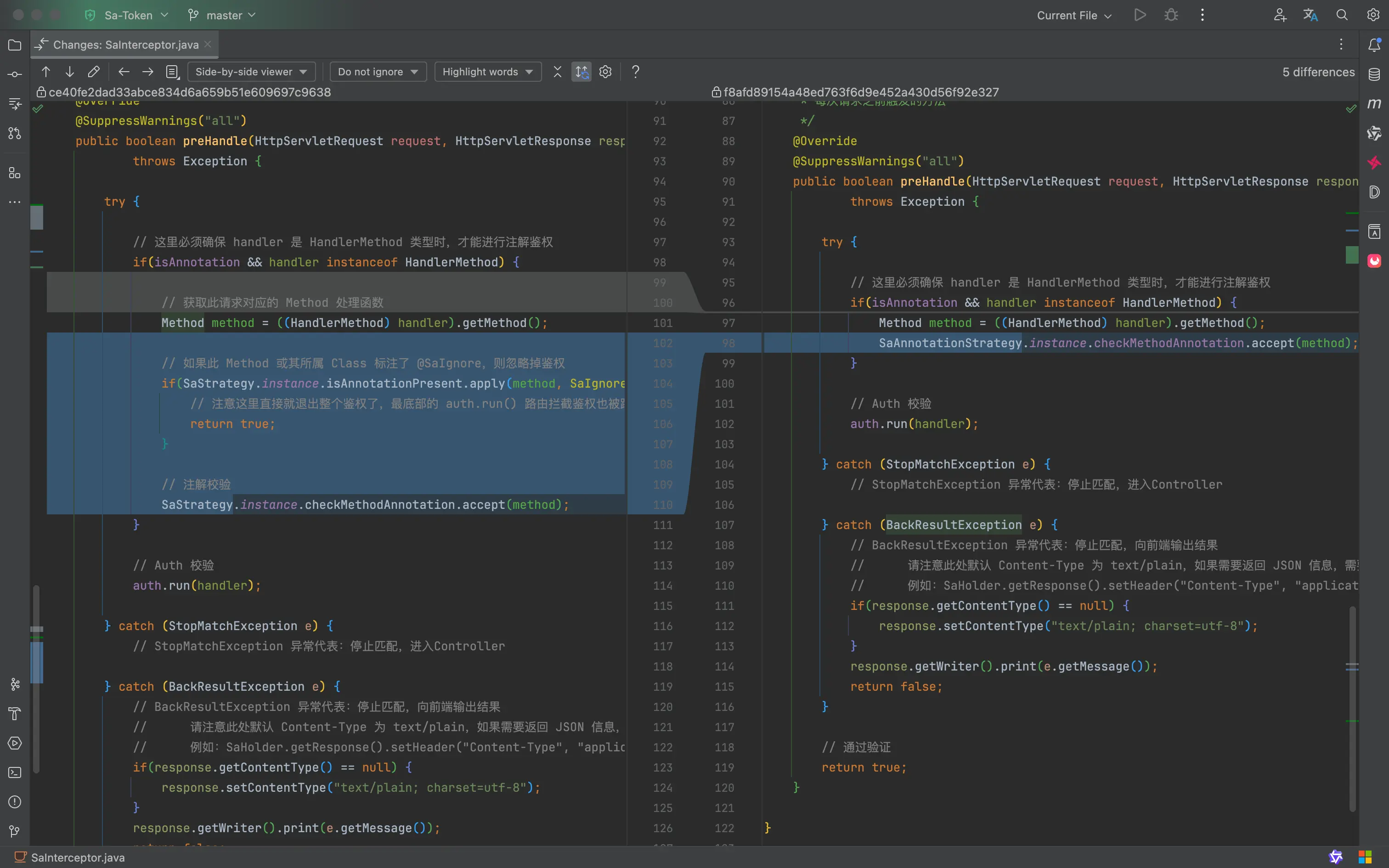Select the Changes: SaInterceptor.java tab
The height and width of the screenshot is (868, 1389).
[x=125, y=45]
